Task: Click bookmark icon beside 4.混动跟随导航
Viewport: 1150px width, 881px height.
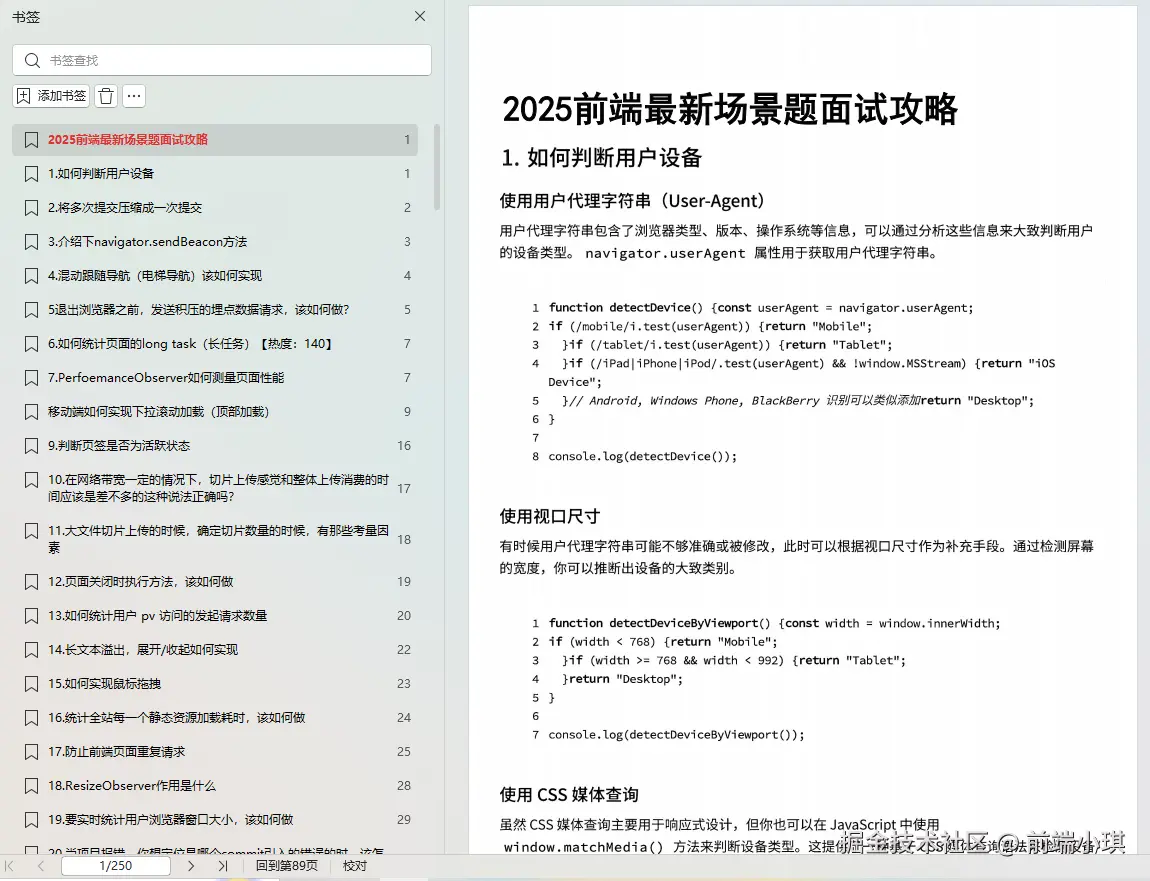Action: (31, 276)
